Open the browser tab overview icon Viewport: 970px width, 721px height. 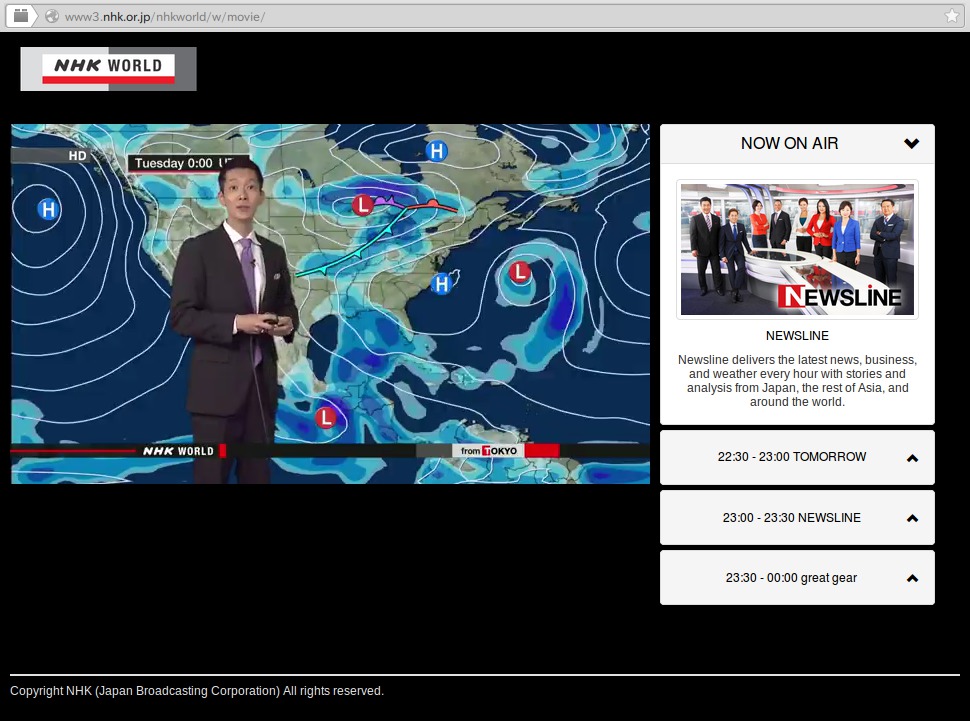21,15
